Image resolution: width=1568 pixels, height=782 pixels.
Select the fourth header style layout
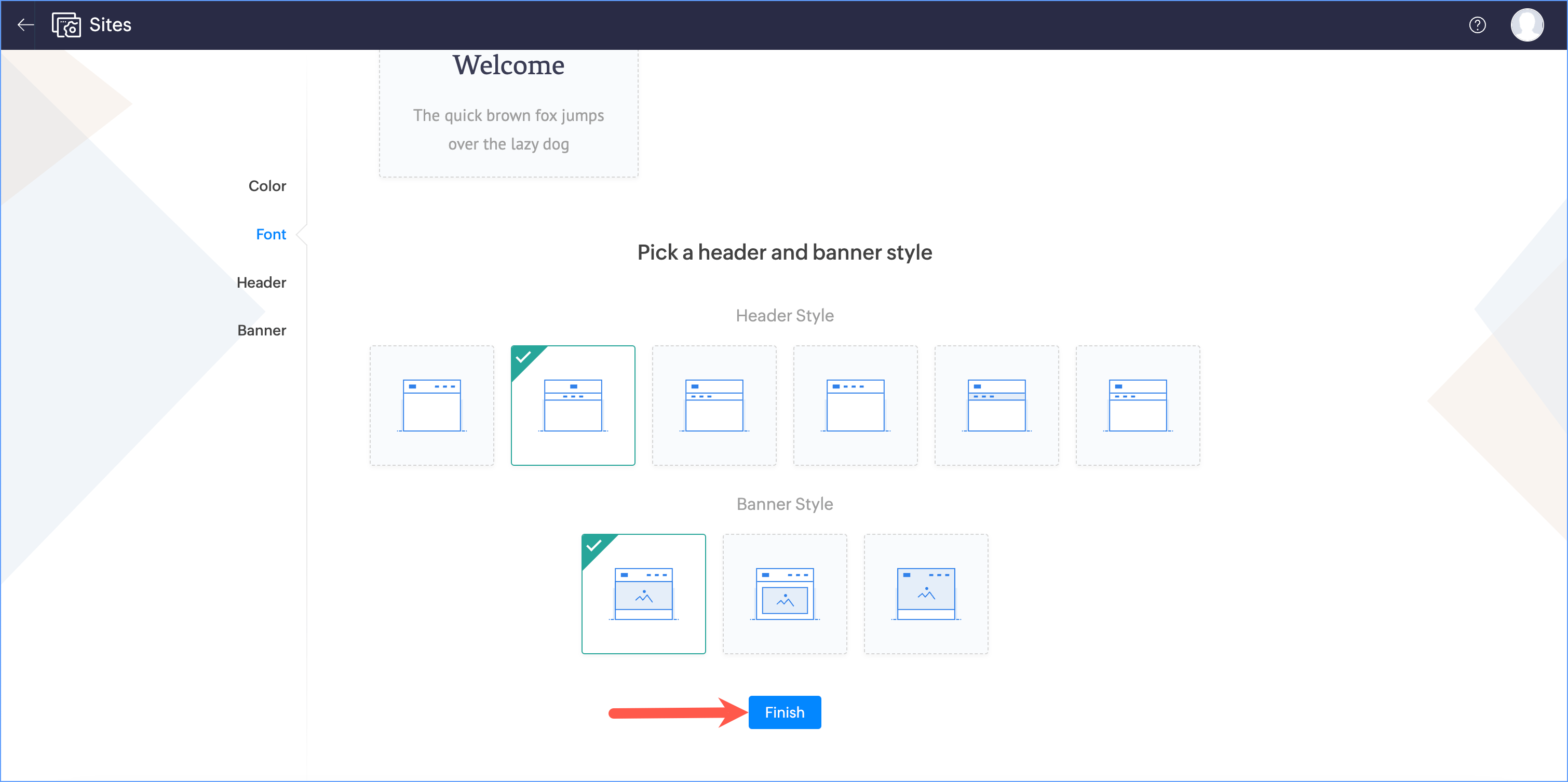tap(855, 406)
